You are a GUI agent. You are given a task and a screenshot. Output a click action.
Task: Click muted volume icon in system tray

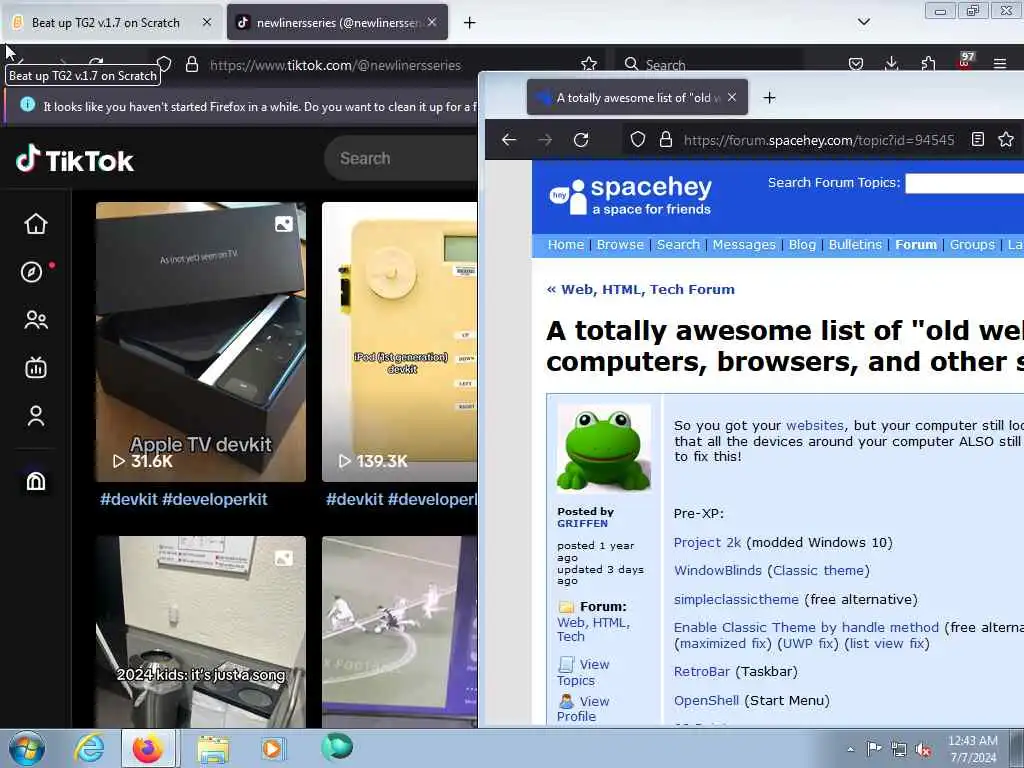click(923, 750)
